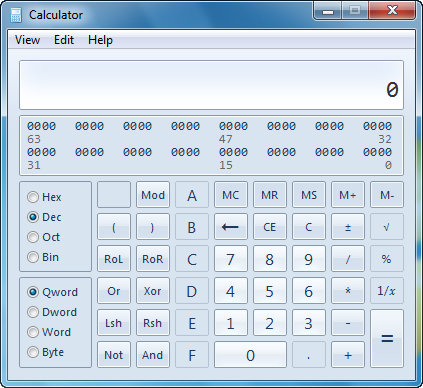The width and height of the screenshot is (423, 388).
Task: Click the percent button
Action: tap(387, 259)
